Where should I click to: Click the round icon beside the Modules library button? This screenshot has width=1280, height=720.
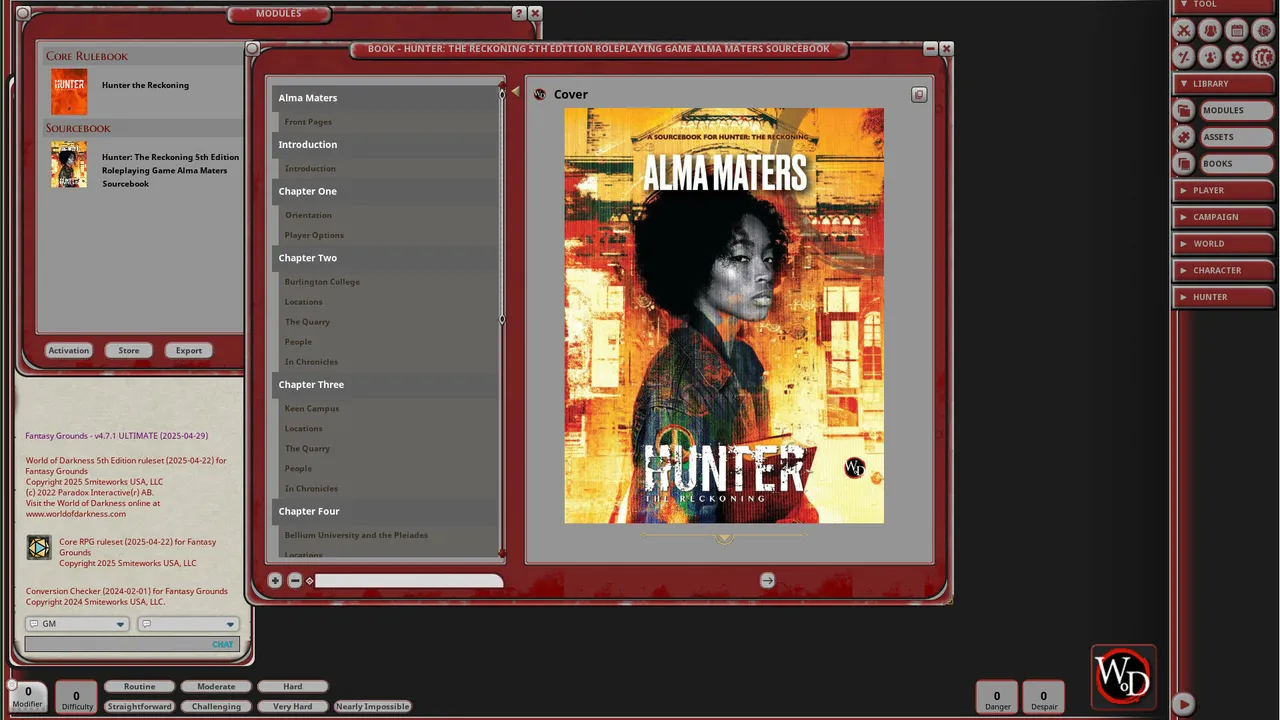coord(1184,110)
